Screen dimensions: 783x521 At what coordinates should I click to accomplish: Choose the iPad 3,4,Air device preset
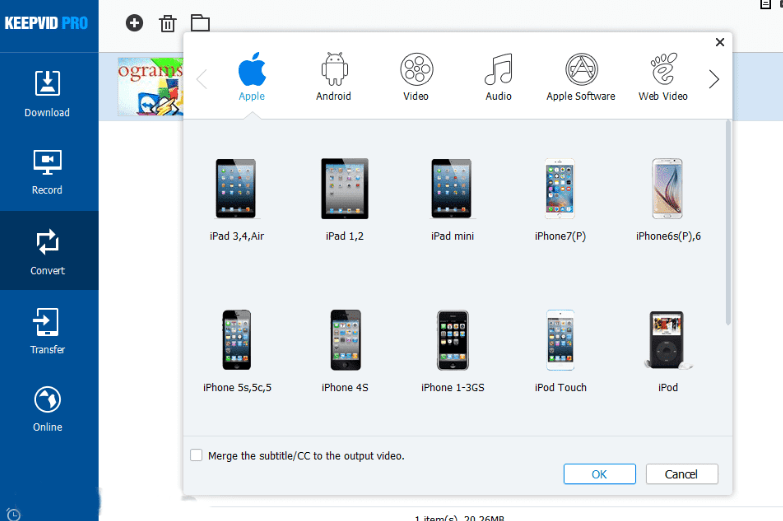[x=237, y=200]
